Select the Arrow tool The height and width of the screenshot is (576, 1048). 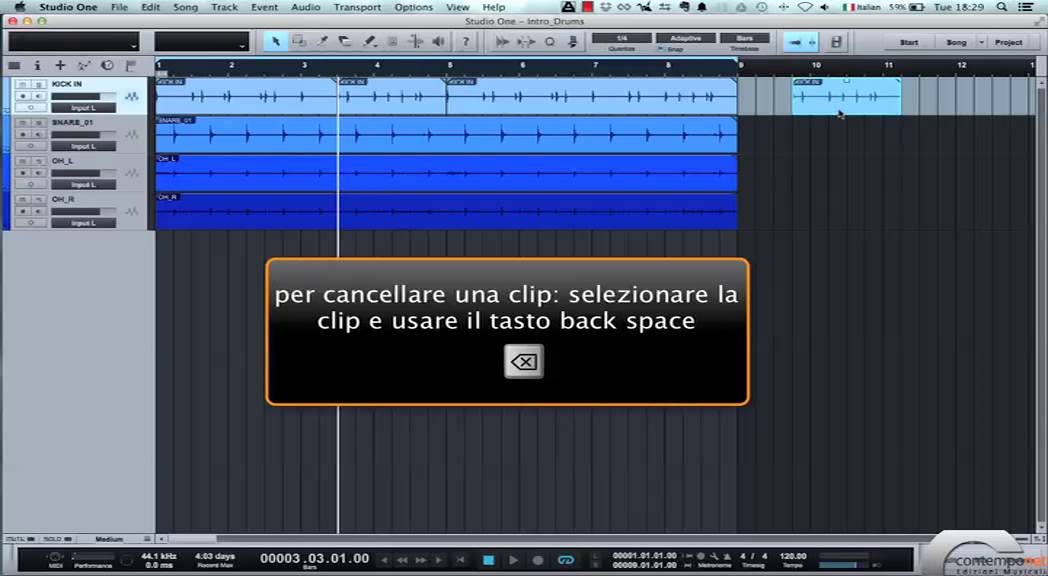pyautogui.click(x=275, y=41)
